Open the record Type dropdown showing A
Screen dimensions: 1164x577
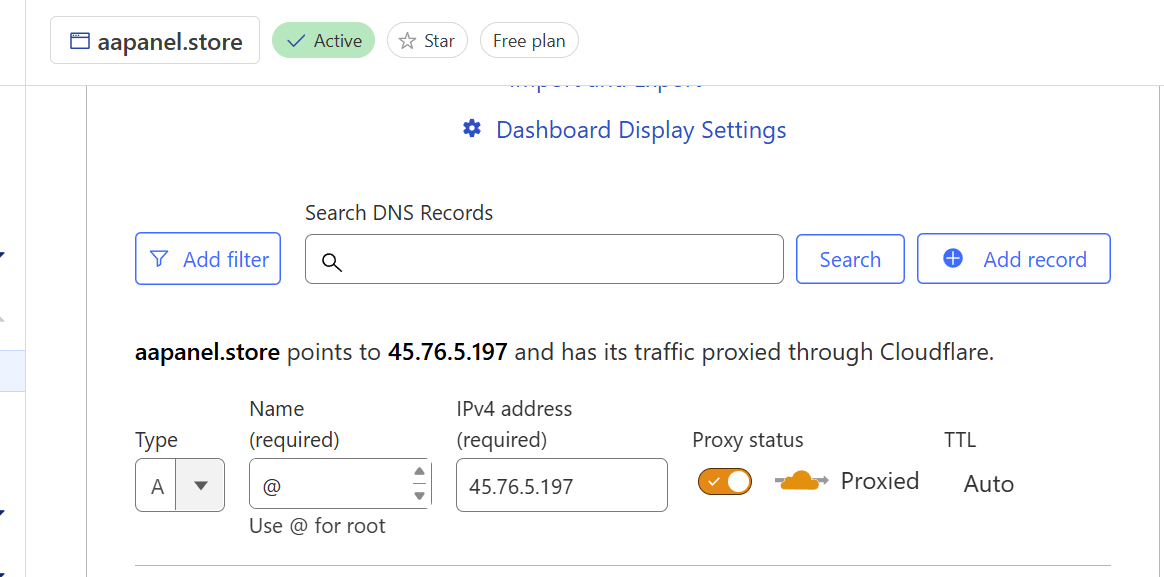click(200, 485)
